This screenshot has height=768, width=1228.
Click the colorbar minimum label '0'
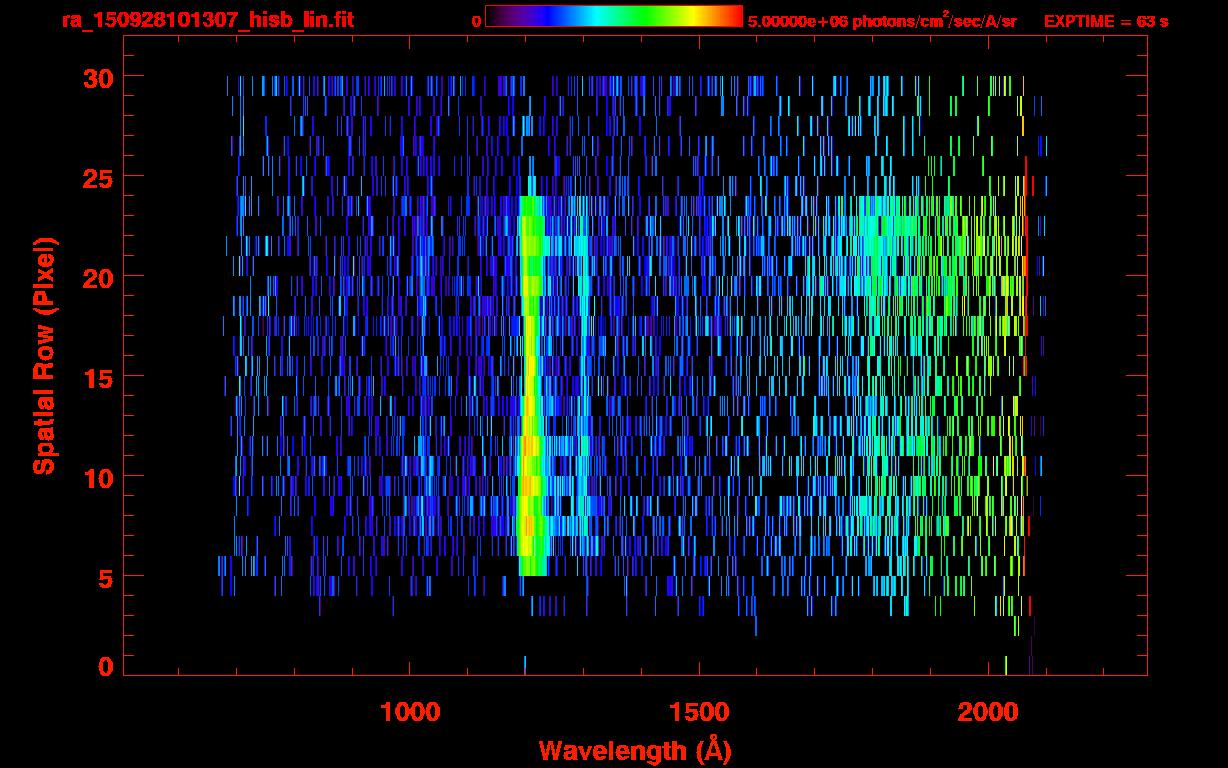476,21
